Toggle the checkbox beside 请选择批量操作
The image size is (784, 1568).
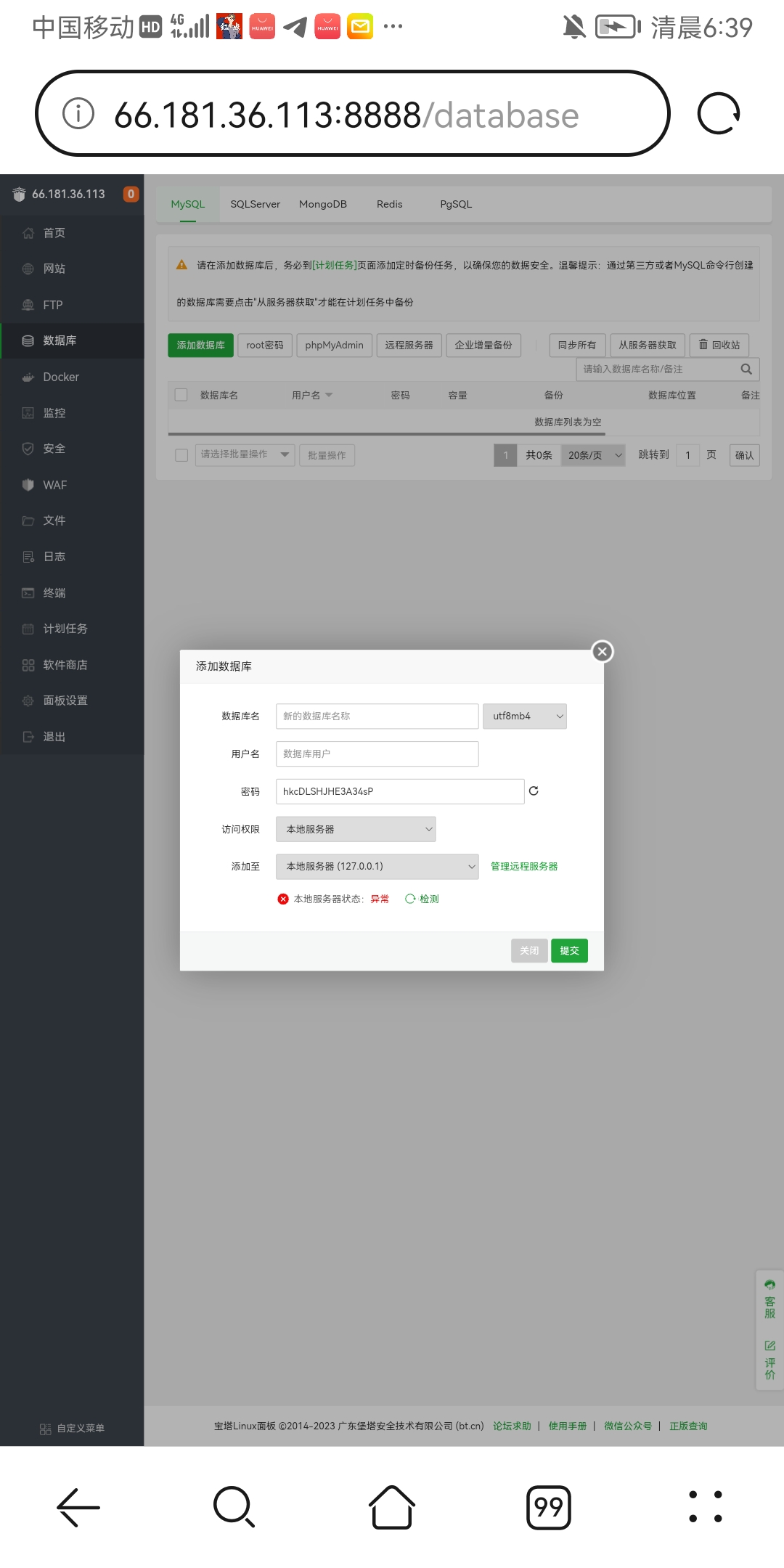(x=181, y=455)
